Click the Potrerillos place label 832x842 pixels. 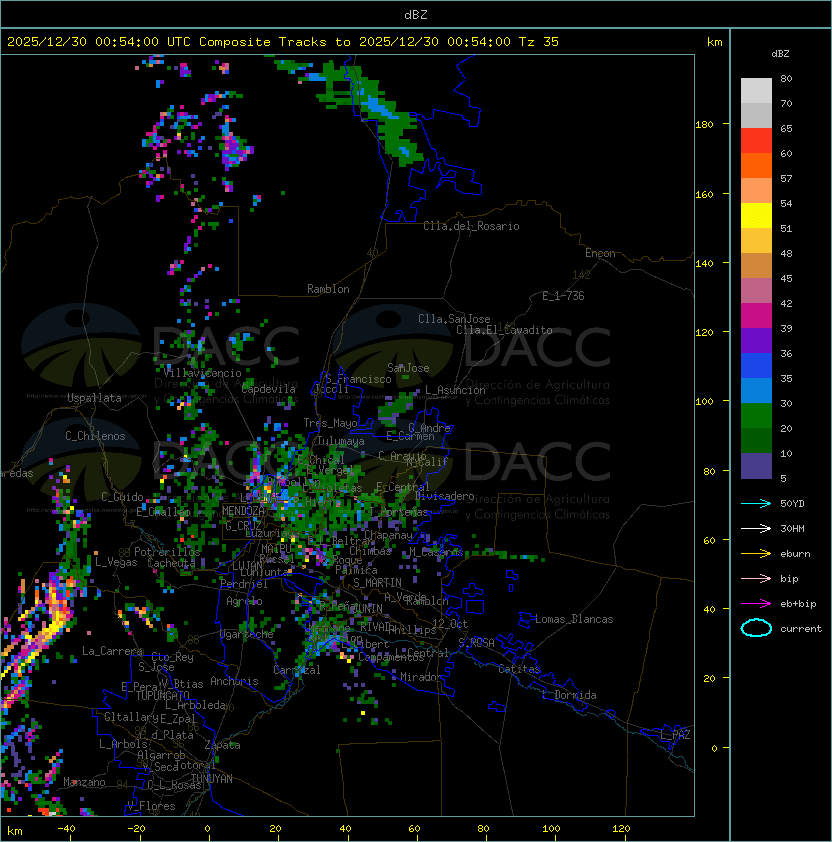click(x=167, y=552)
